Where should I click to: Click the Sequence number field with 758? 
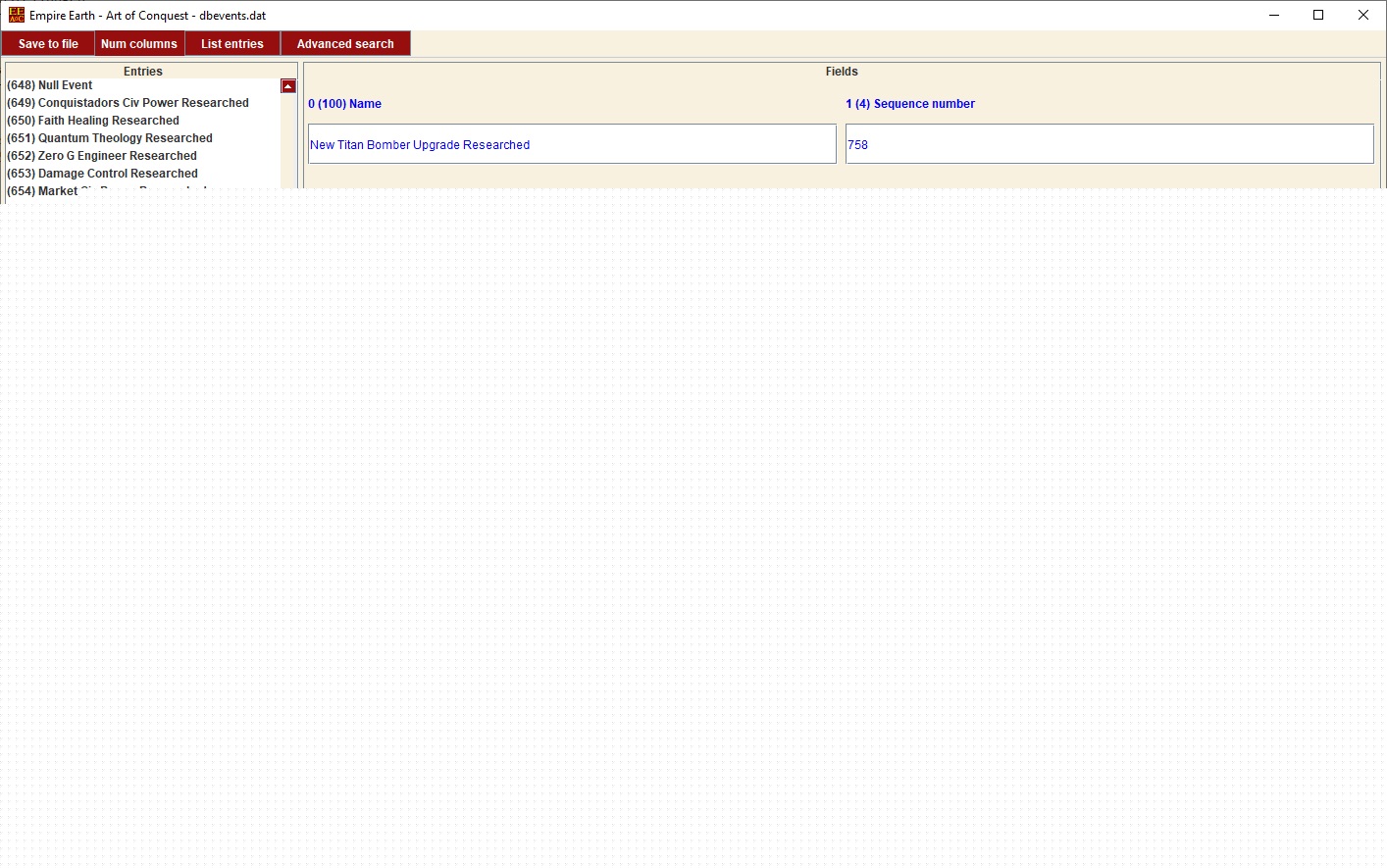1109,144
